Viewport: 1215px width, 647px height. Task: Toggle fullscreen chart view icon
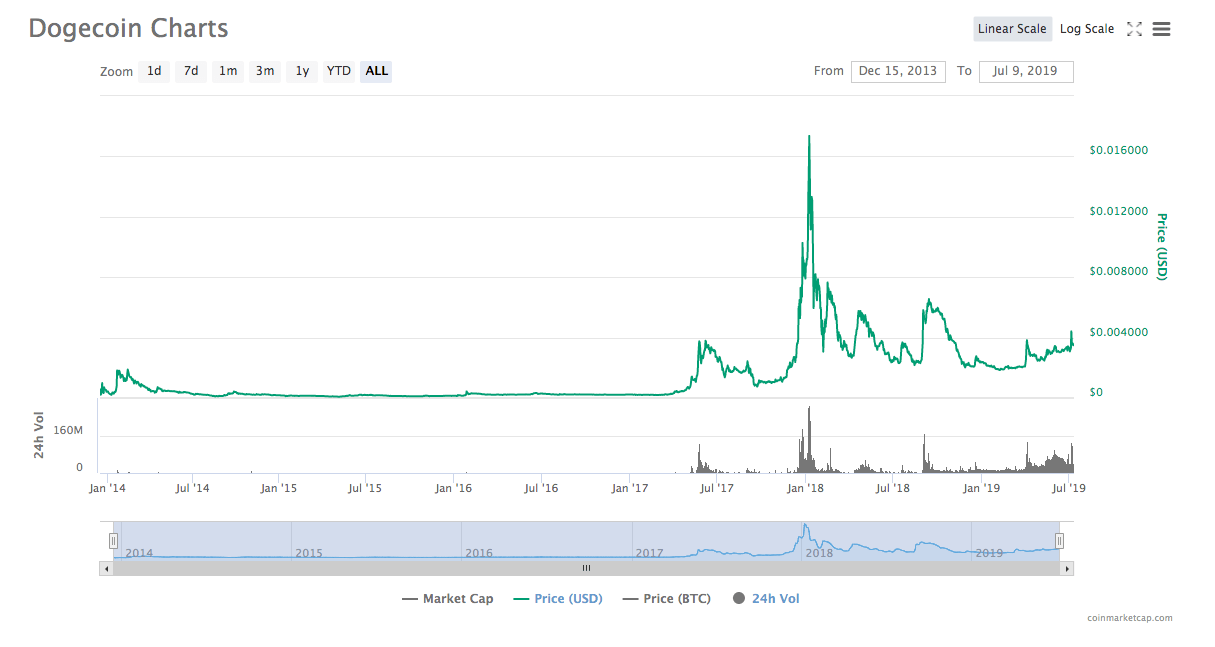(x=1134, y=29)
